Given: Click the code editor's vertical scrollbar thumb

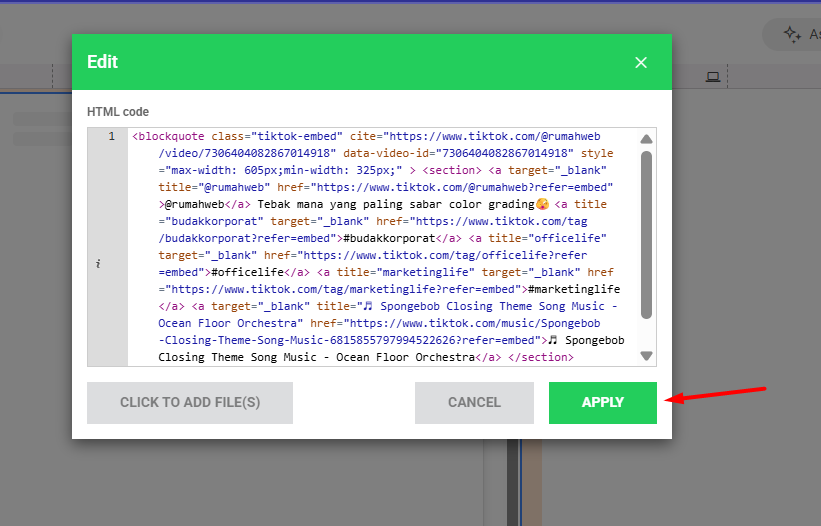Looking at the screenshot, I should click(646, 235).
